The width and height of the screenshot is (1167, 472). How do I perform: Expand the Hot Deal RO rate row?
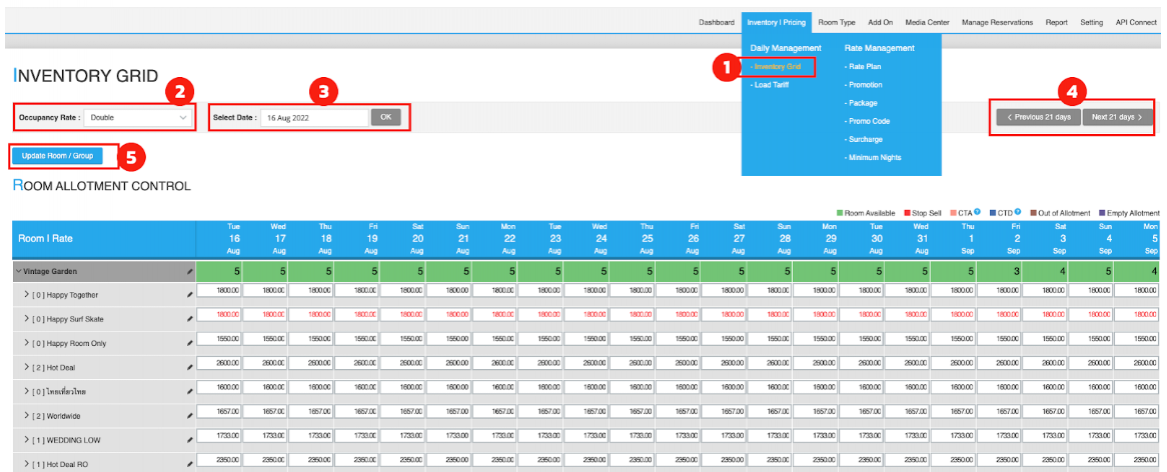coord(26,464)
